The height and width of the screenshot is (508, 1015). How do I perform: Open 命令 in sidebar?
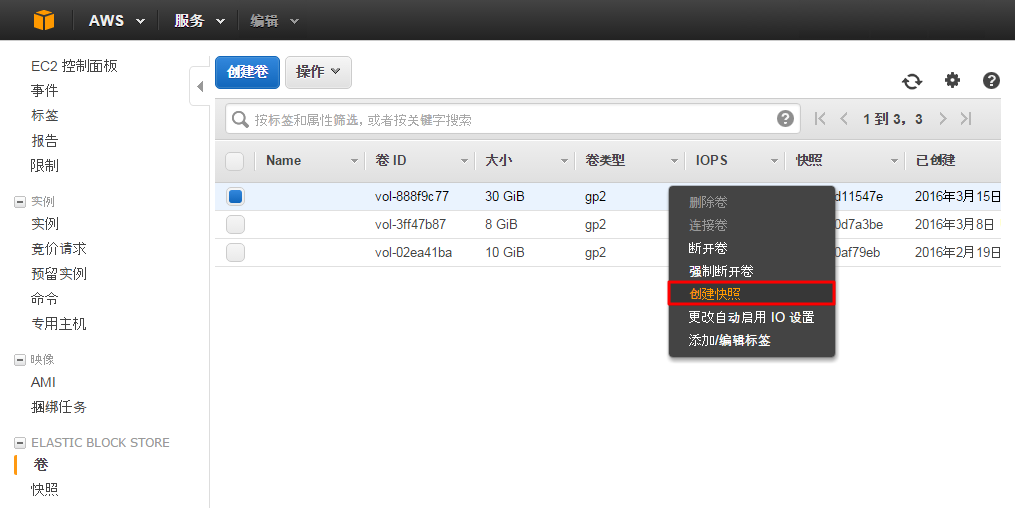click(45, 299)
